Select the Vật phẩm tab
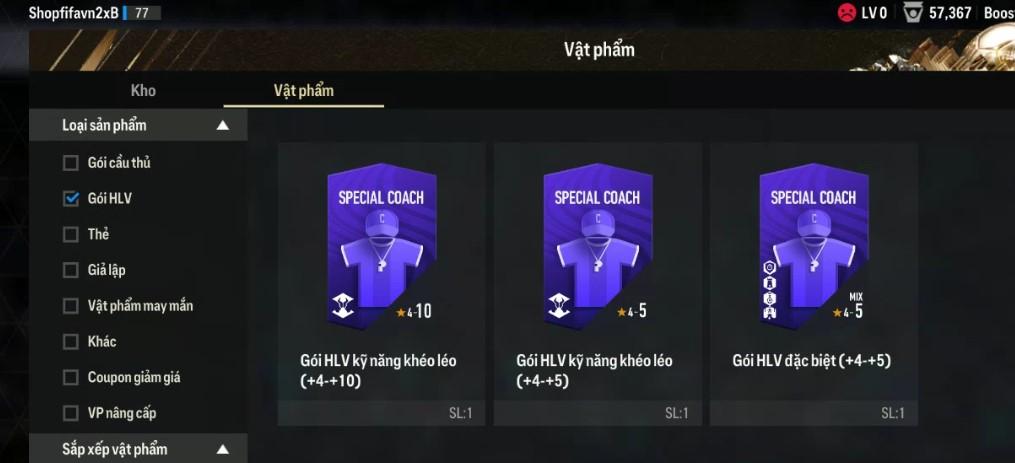1015x463 pixels. [x=304, y=91]
